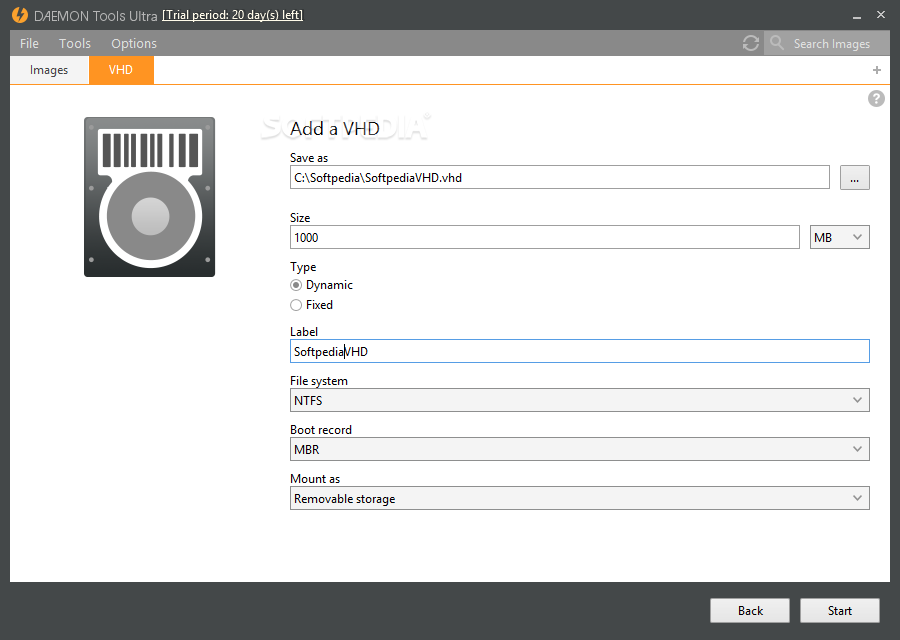Click the hard disk VHD illustration
This screenshot has height=640, width=900.
[x=150, y=197]
